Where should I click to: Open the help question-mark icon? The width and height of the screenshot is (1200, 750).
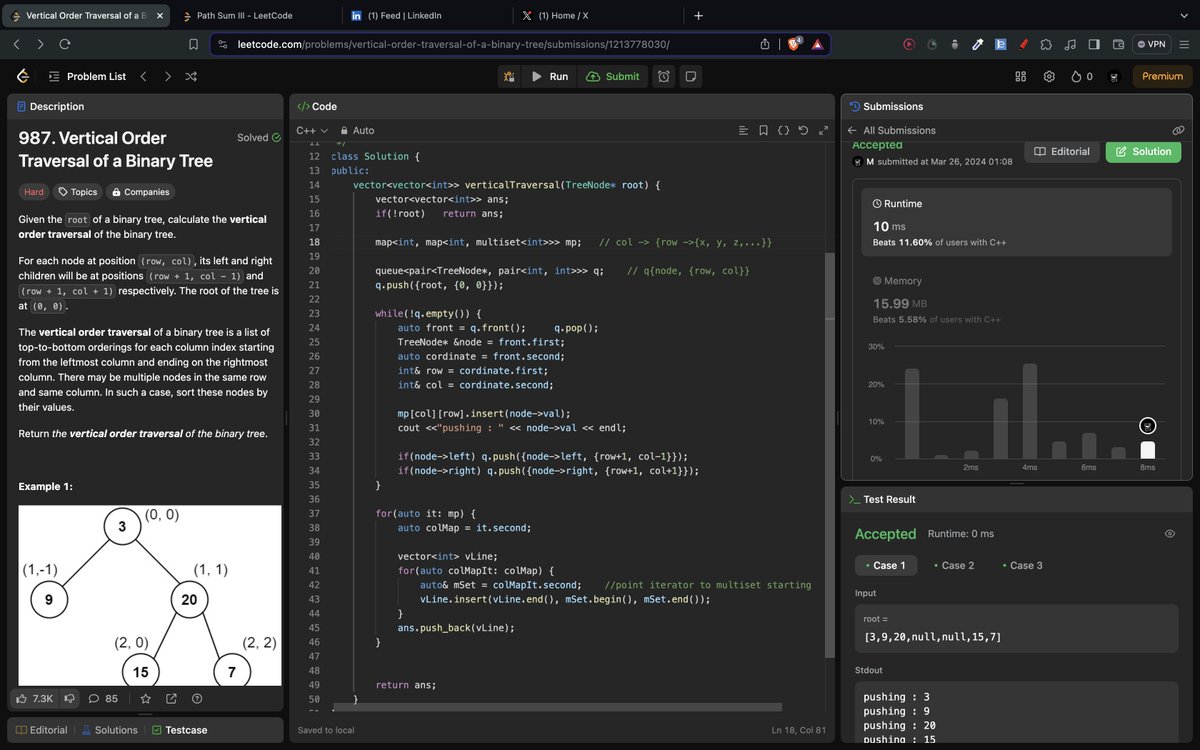[197, 699]
